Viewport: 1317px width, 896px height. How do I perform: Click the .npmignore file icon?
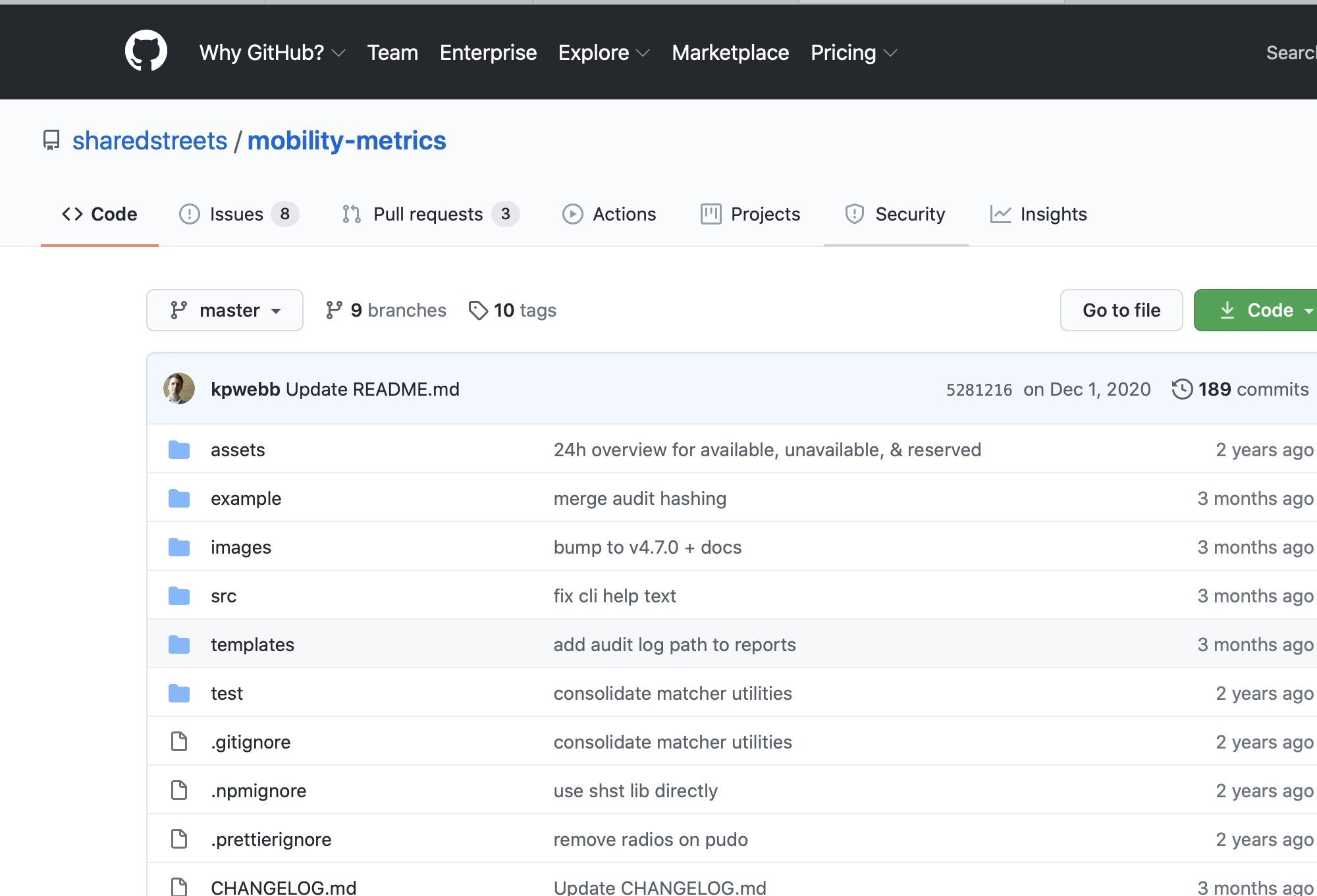179,790
